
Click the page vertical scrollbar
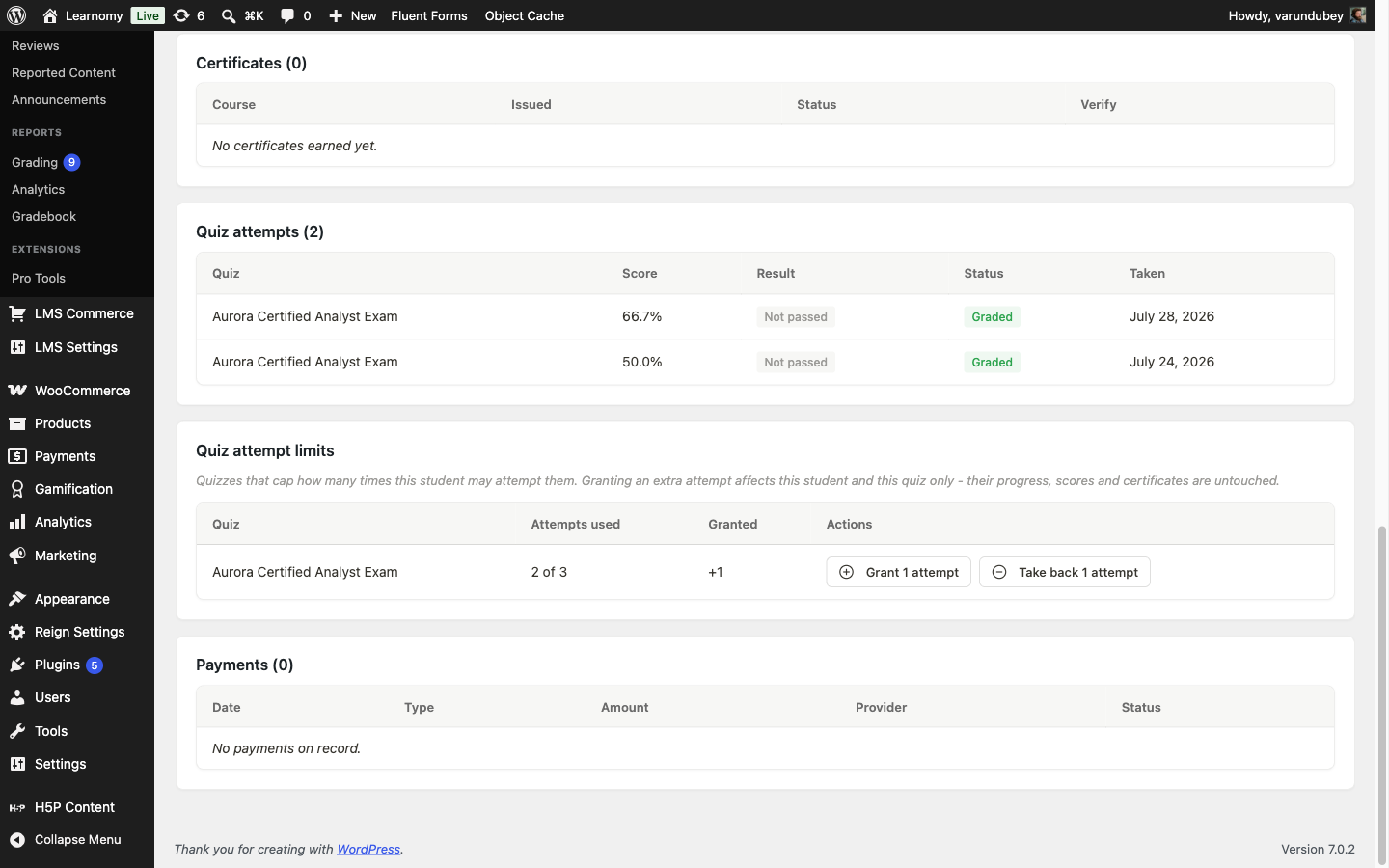click(x=1381, y=694)
